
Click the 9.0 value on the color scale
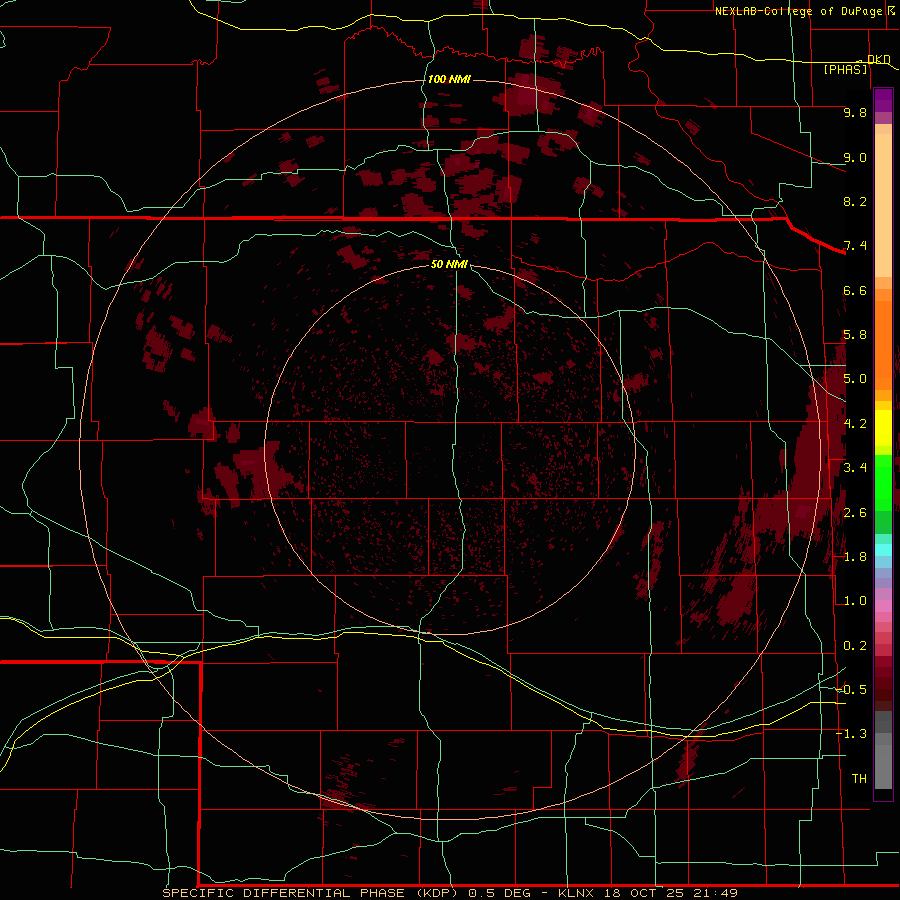(x=855, y=157)
